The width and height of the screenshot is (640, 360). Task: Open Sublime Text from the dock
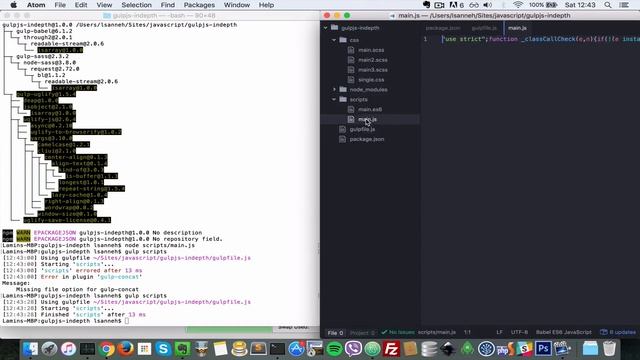[x=258, y=349]
